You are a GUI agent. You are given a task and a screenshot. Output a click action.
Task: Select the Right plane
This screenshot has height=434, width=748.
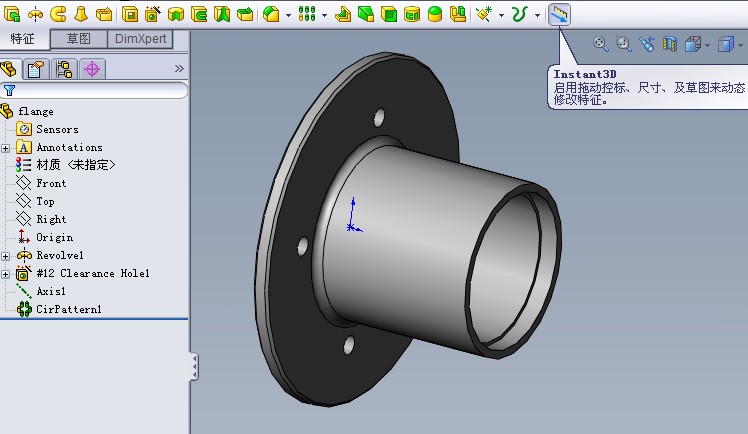tap(51, 219)
